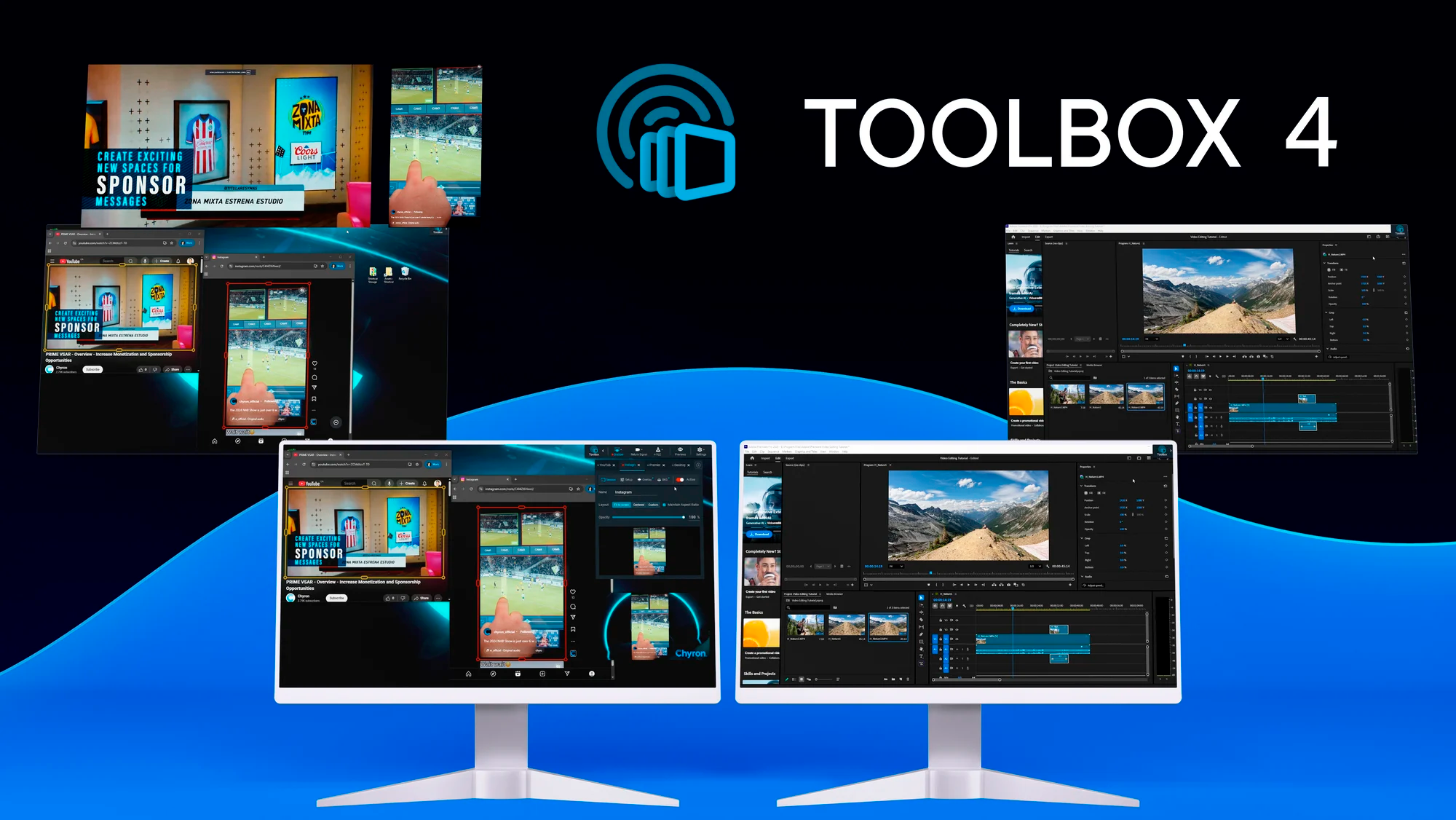Image resolution: width=1456 pixels, height=820 pixels.
Task: Open the Sequence menu in Premiere Pro
Action: (772, 452)
